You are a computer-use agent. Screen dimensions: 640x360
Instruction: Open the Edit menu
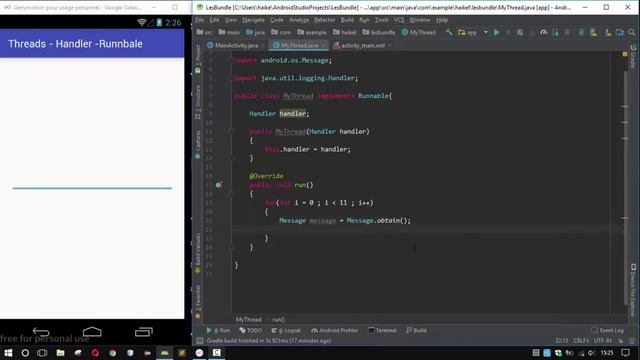(x=214, y=20)
